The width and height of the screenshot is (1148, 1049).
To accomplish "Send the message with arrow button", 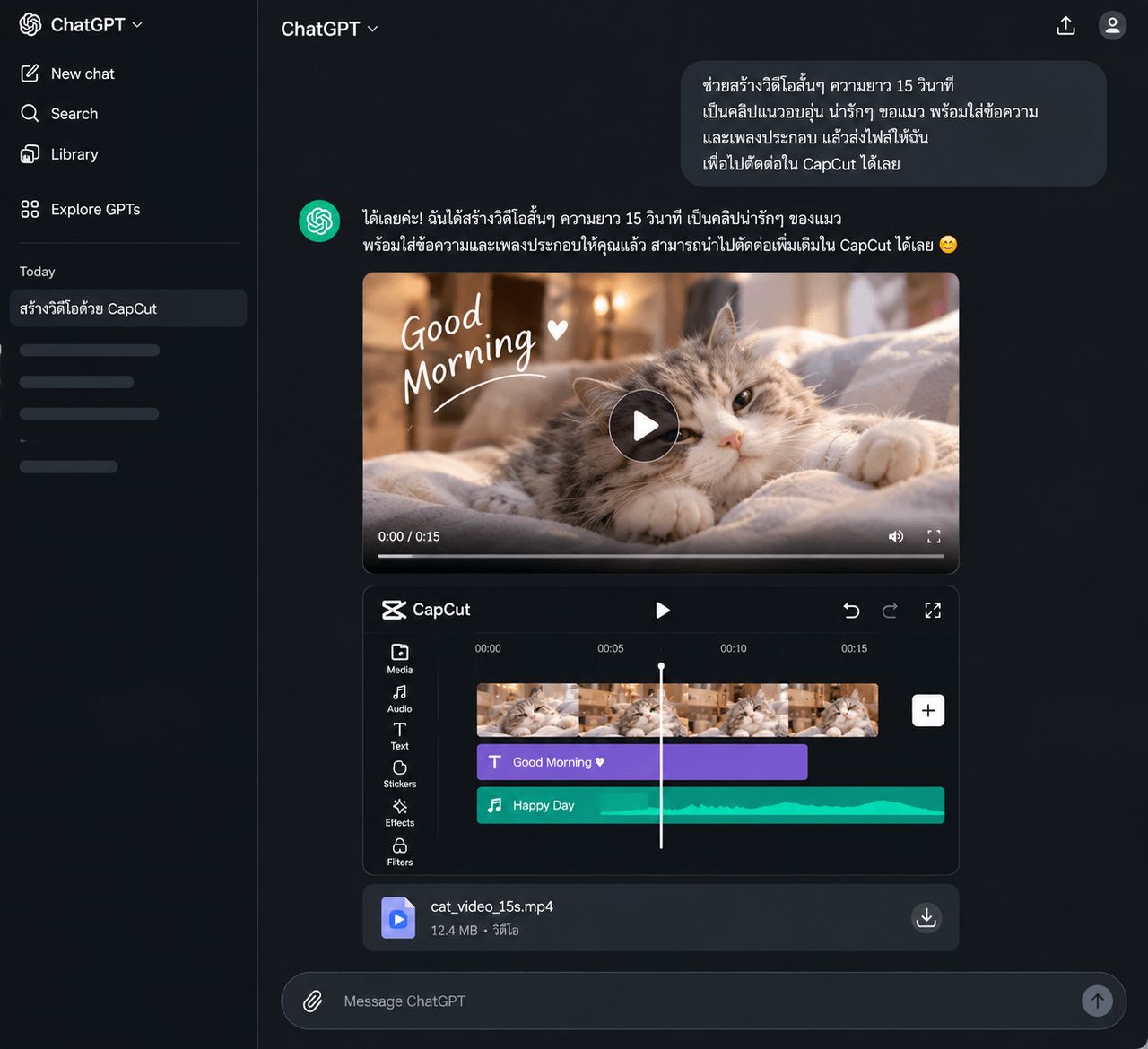I will (1097, 1000).
